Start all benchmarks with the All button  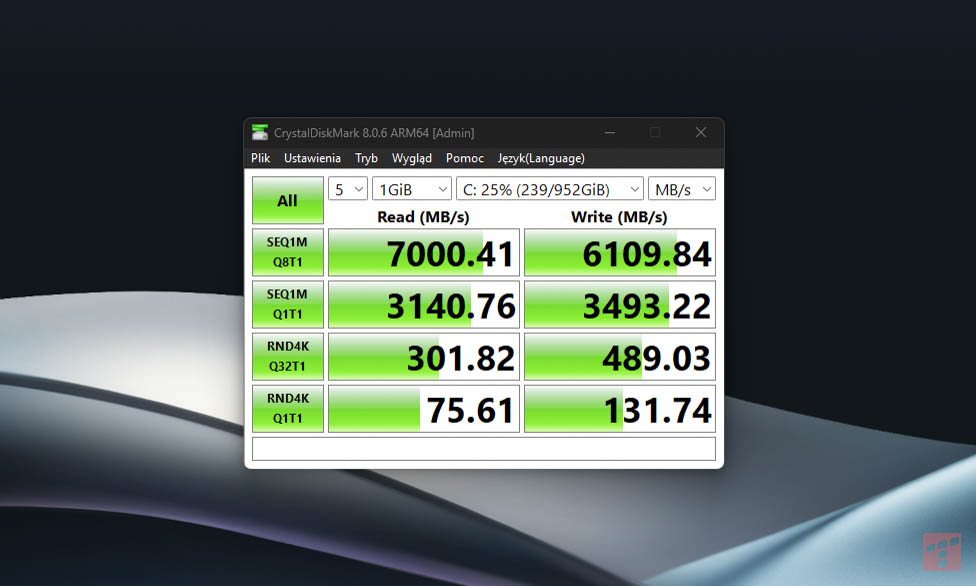click(287, 200)
